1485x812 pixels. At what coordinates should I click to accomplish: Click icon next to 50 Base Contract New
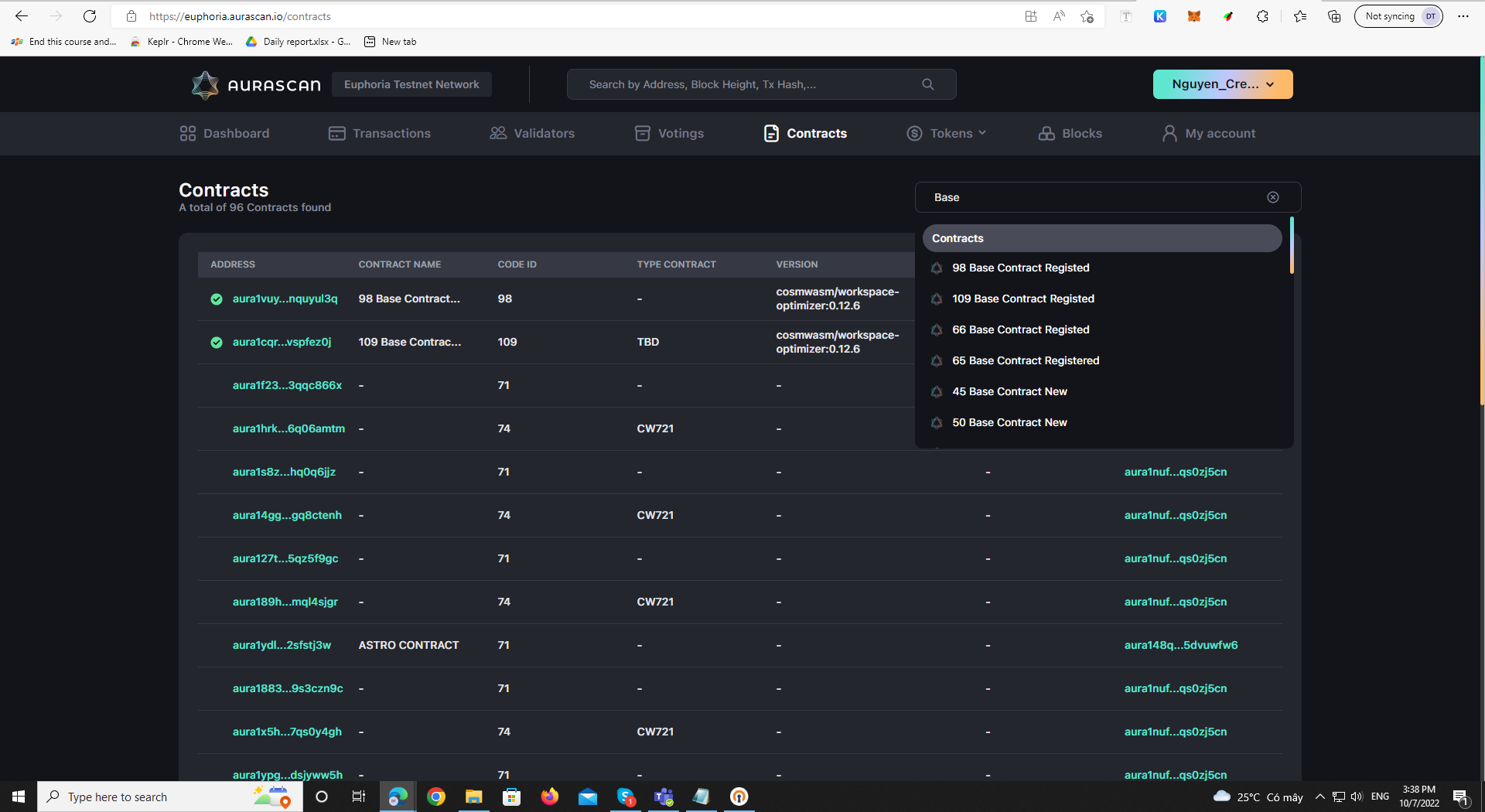(x=937, y=422)
